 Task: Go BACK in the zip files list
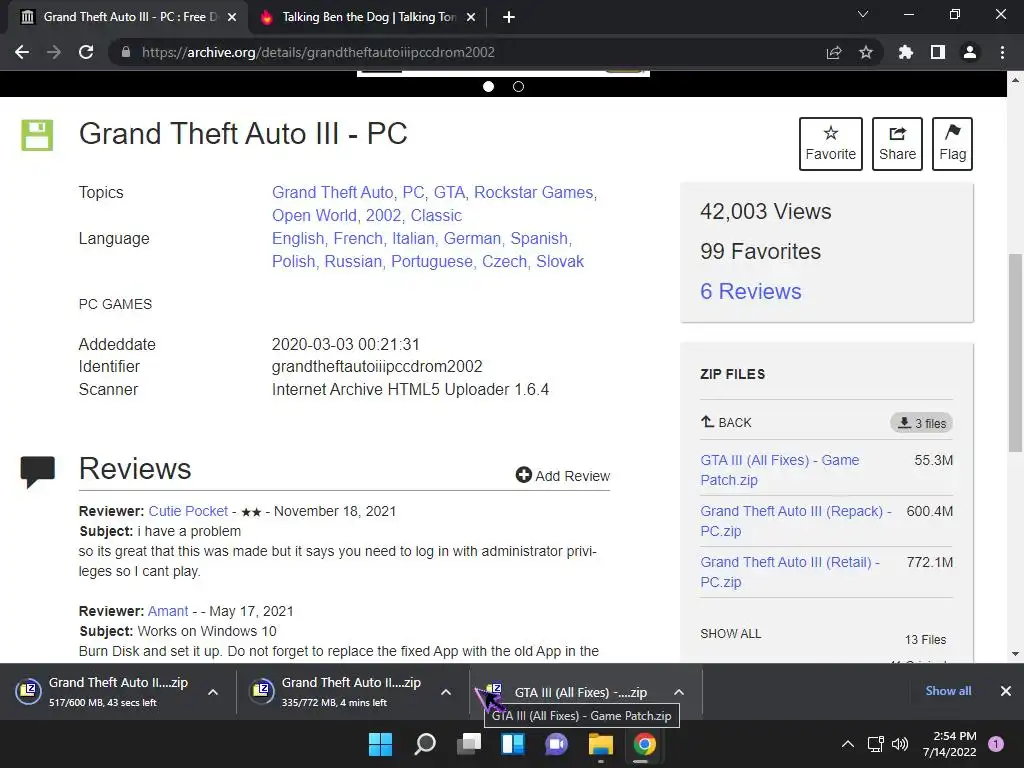[x=726, y=423]
